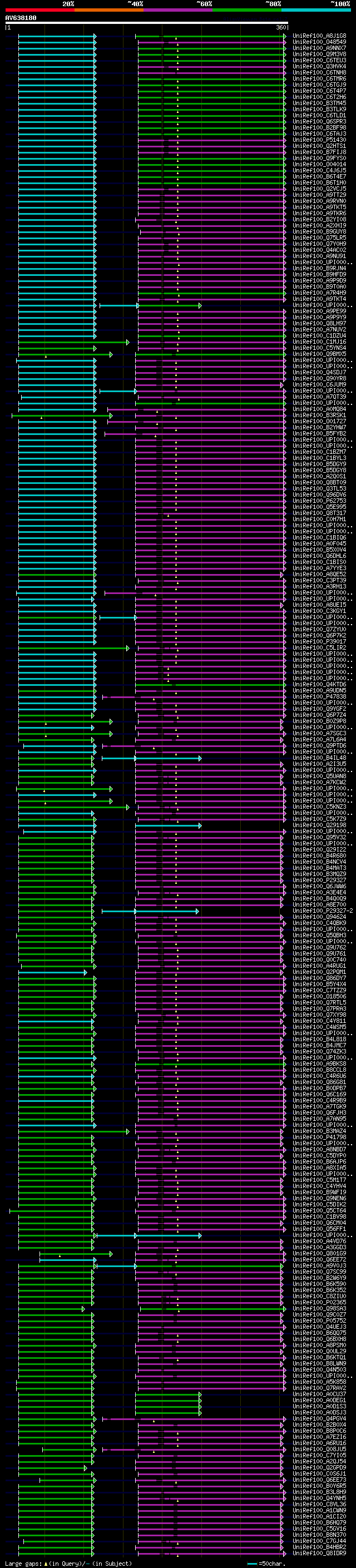356x1568 pixels.
Task: Select the UniRef100_Q6SPR3 label
Action: (319, 122)
